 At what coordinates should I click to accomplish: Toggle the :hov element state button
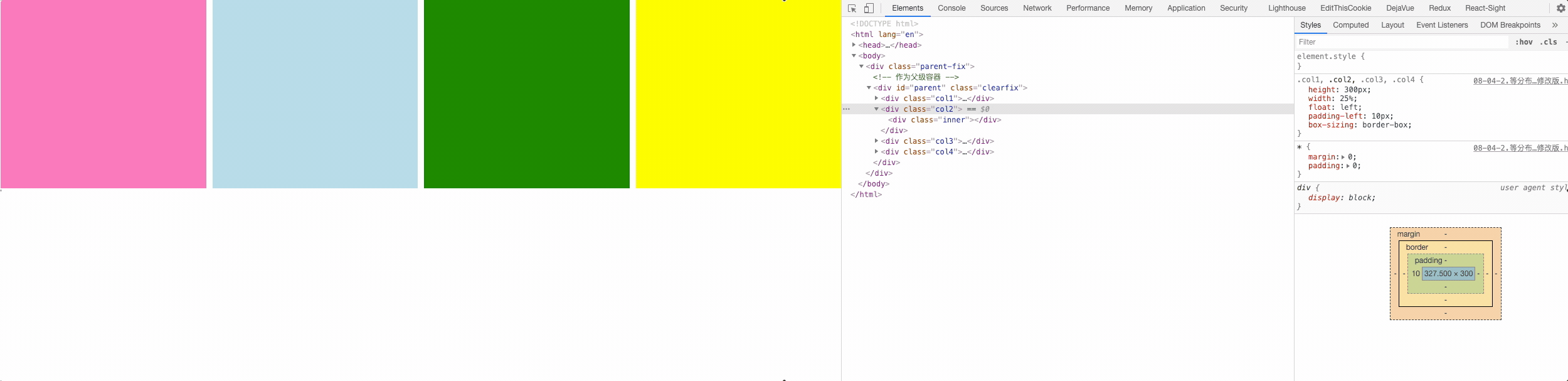tap(1524, 42)
